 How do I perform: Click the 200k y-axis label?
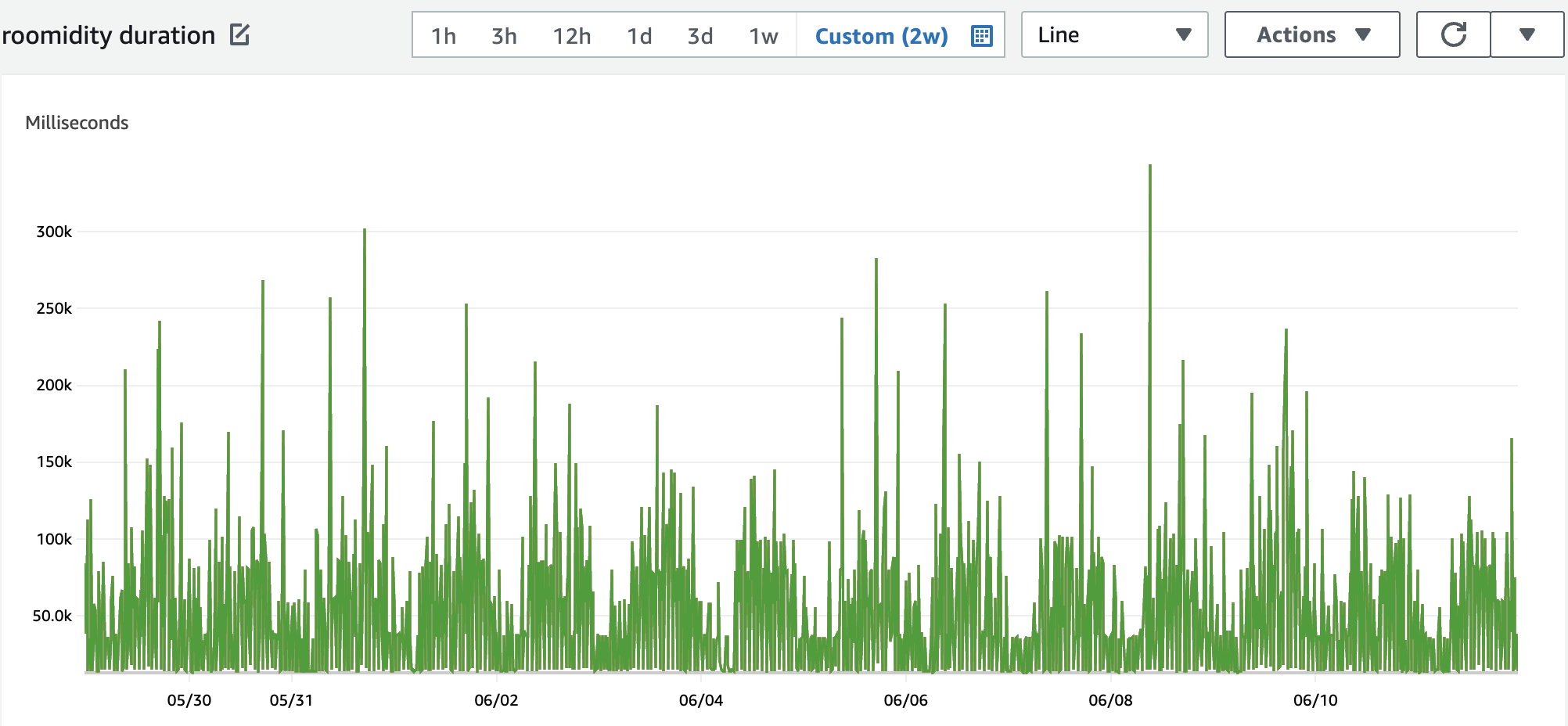point(54,385)
